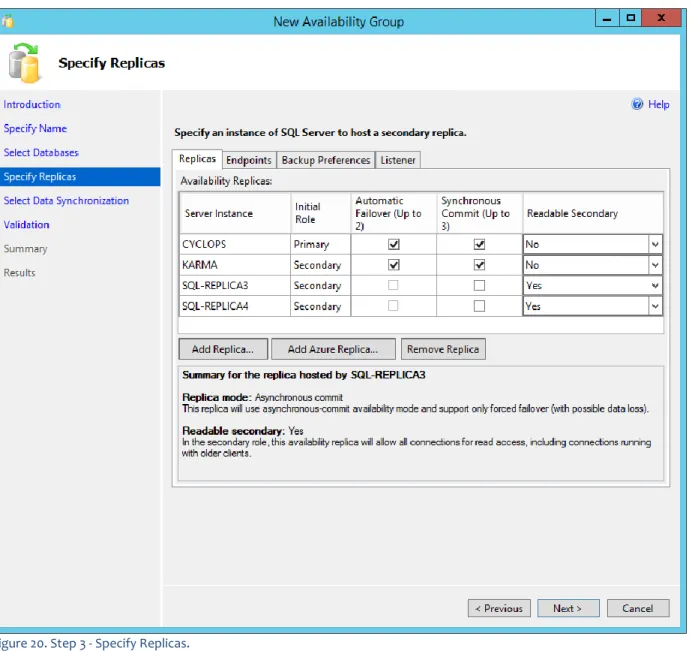Click the Results sidebar step
This screenshot has width=698, height=651.
[x=19, y=273]
